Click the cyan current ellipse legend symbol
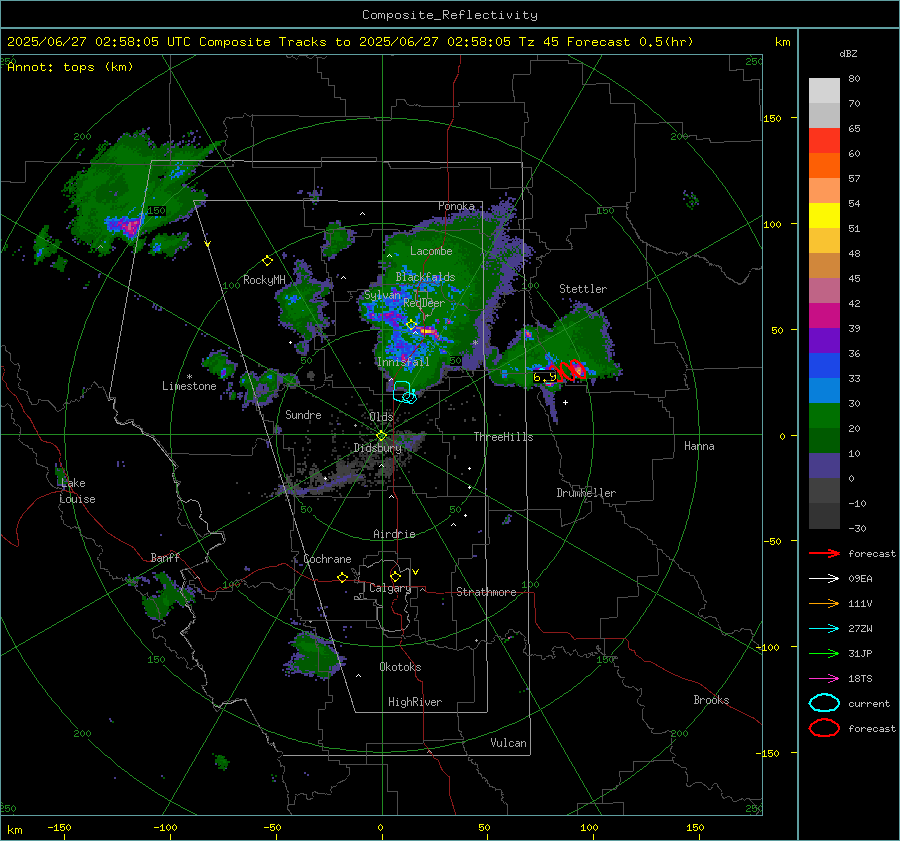 coord(824,703)
